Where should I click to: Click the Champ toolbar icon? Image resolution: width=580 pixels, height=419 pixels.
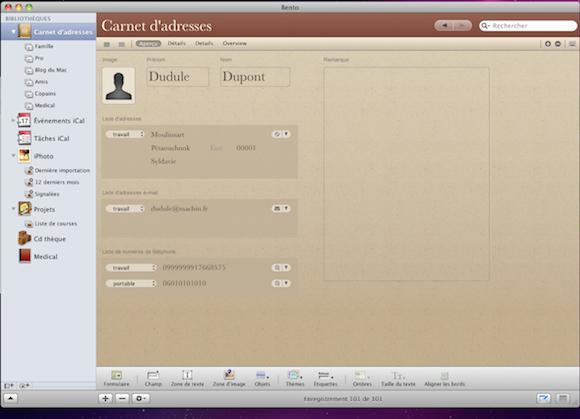click(x=153, y=378)
